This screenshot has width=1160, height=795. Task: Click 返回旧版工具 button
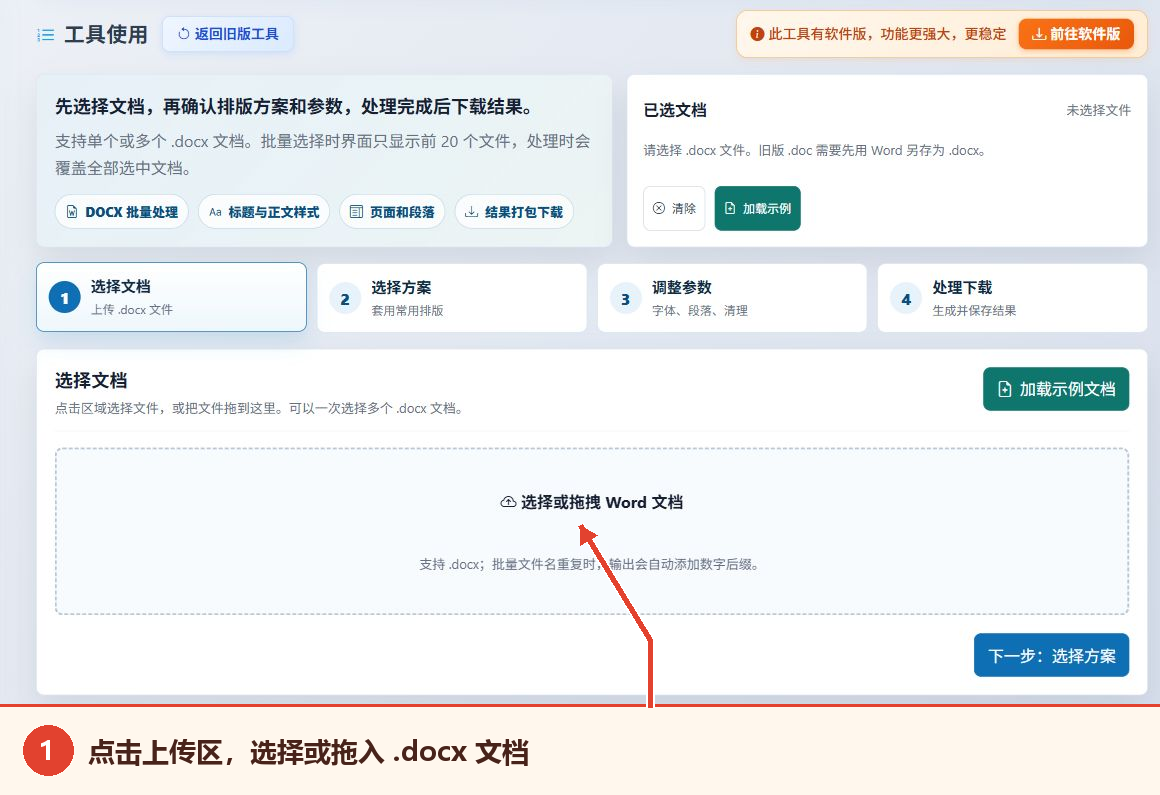click(x=228, y=34)
